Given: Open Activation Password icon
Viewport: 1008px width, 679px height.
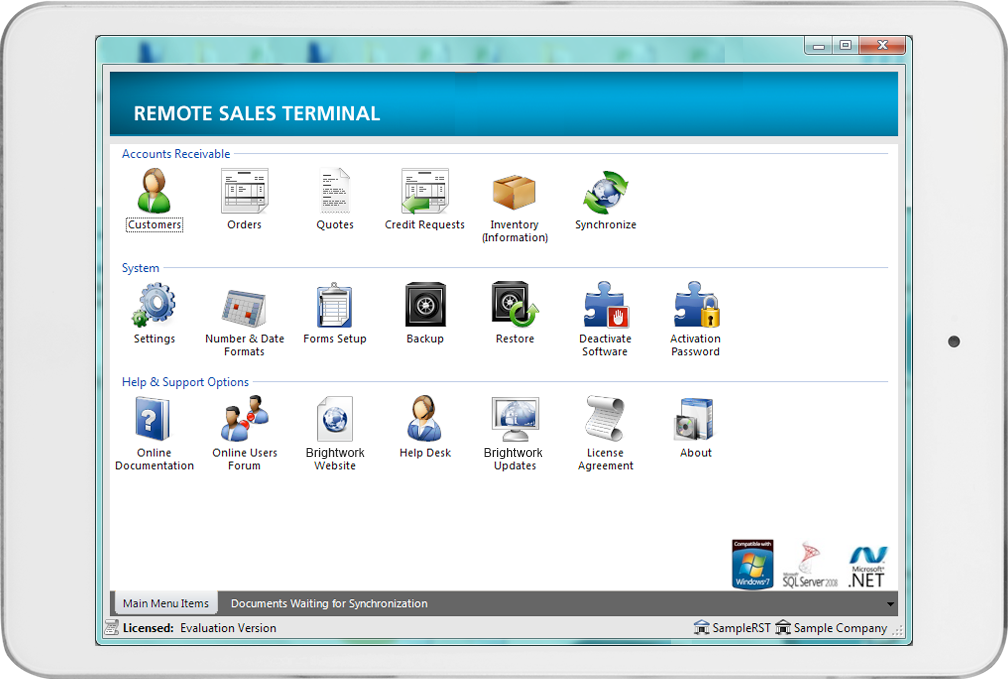Looking at the screenshot, I should (696, 306).
